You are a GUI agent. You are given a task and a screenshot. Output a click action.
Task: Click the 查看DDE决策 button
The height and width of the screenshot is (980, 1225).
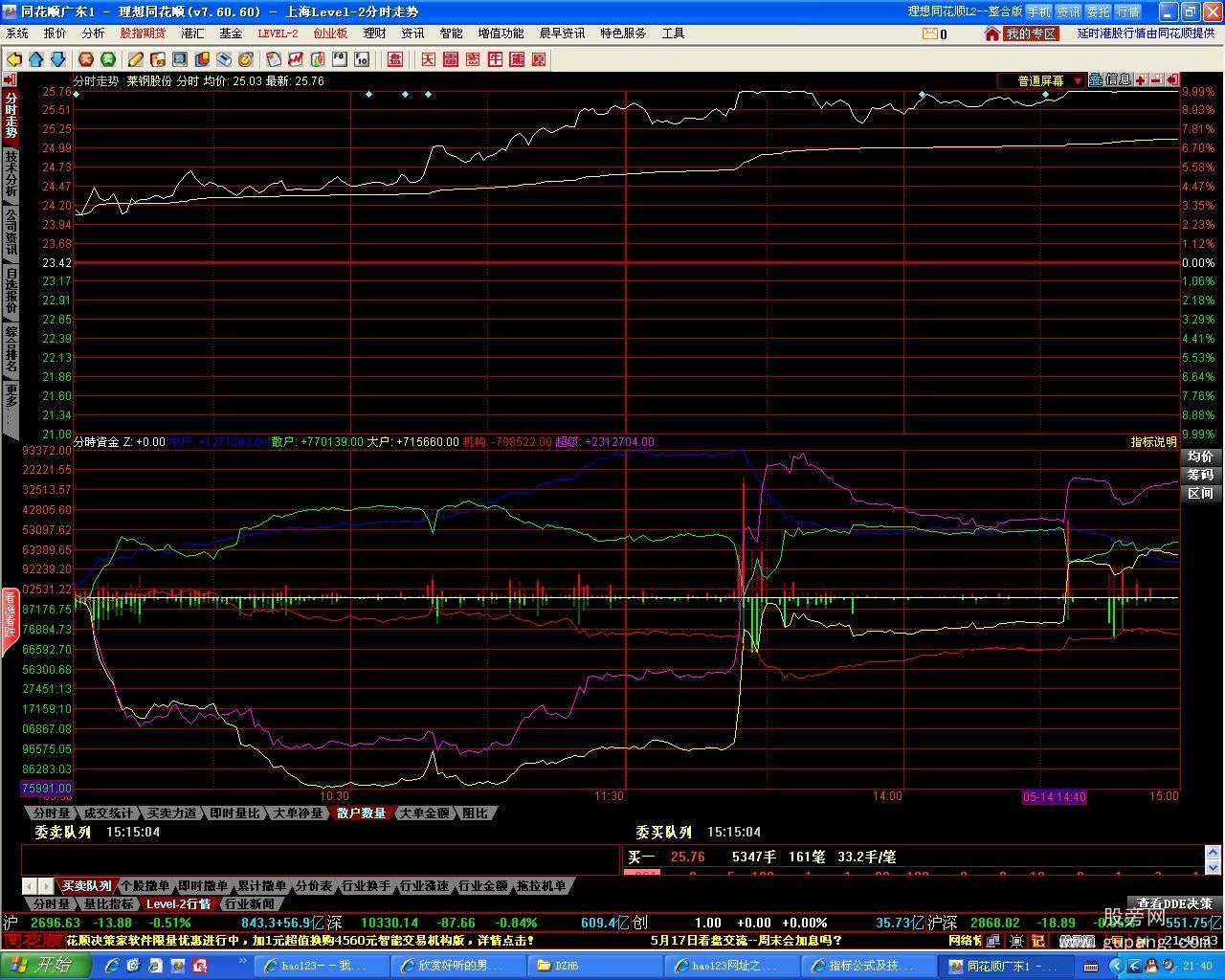click(x=1174, y=903)
